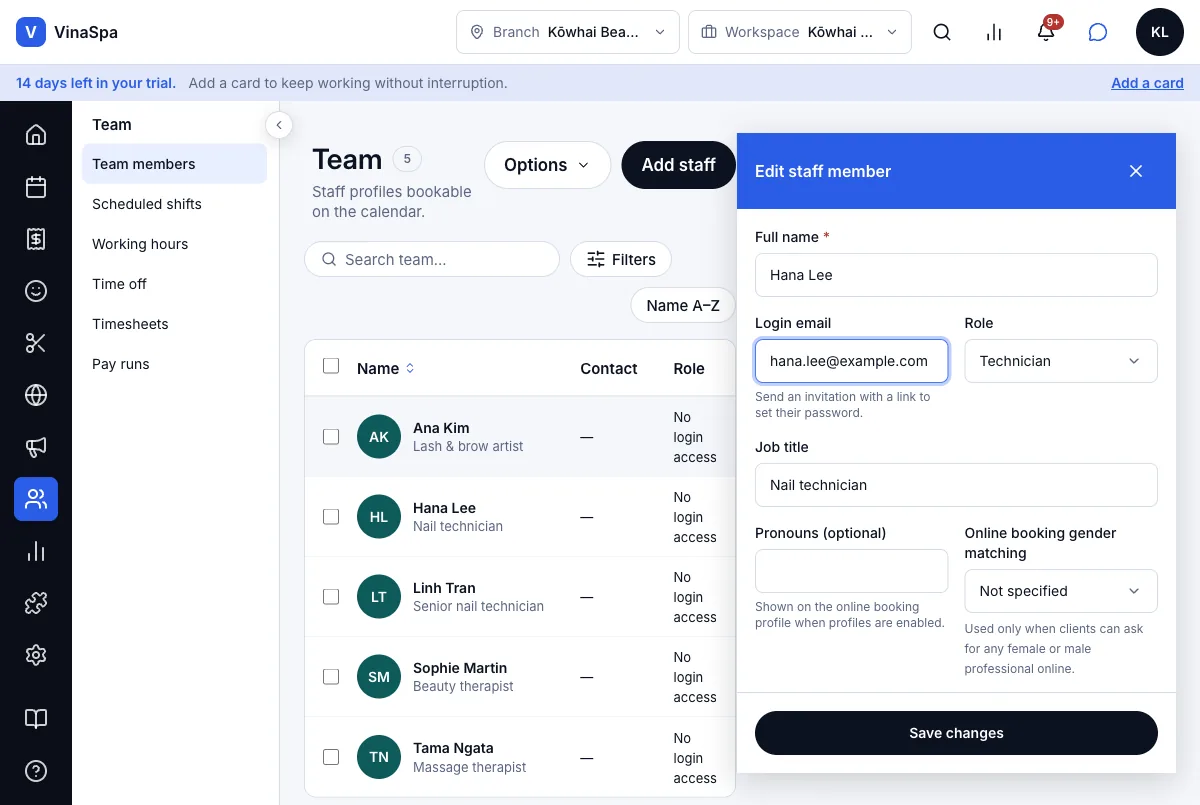This screenshot has height=805, width=1200.
Task: Click Ana Kim's AK avatar
Action: coord(379,437)
